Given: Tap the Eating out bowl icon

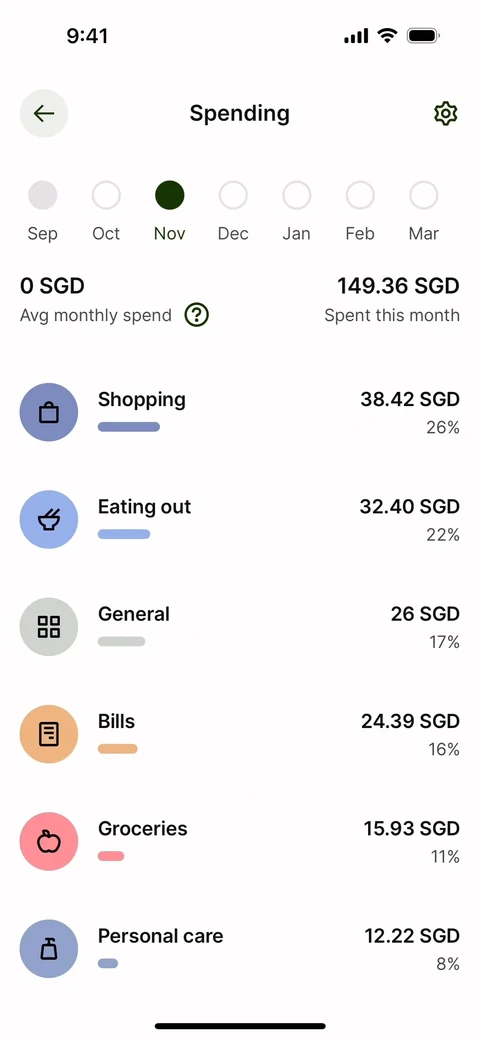Looking at the screenshot, I should 49,520.
